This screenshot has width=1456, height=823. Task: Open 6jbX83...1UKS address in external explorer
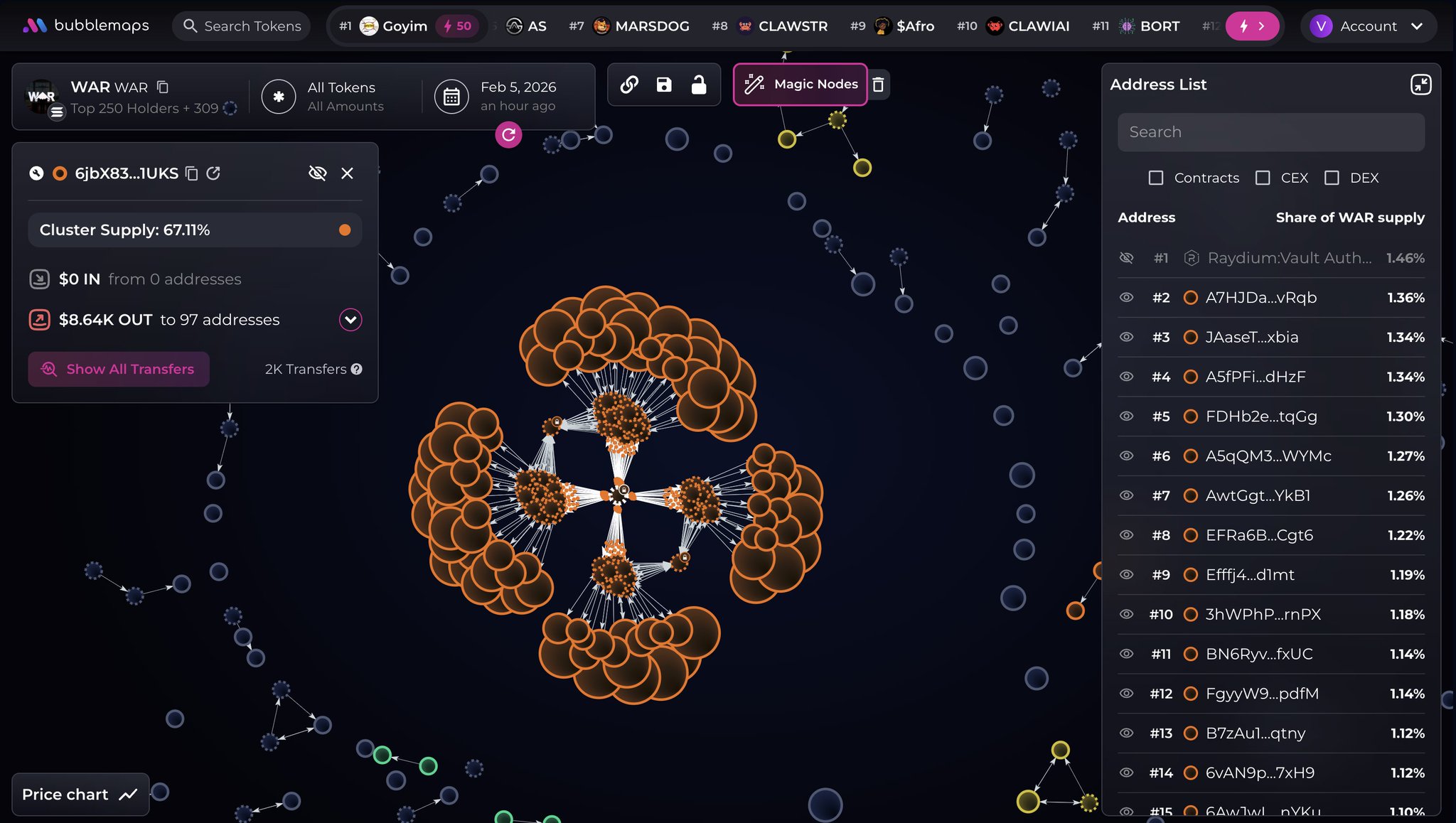pyautogui.click(x=213, y=173)
